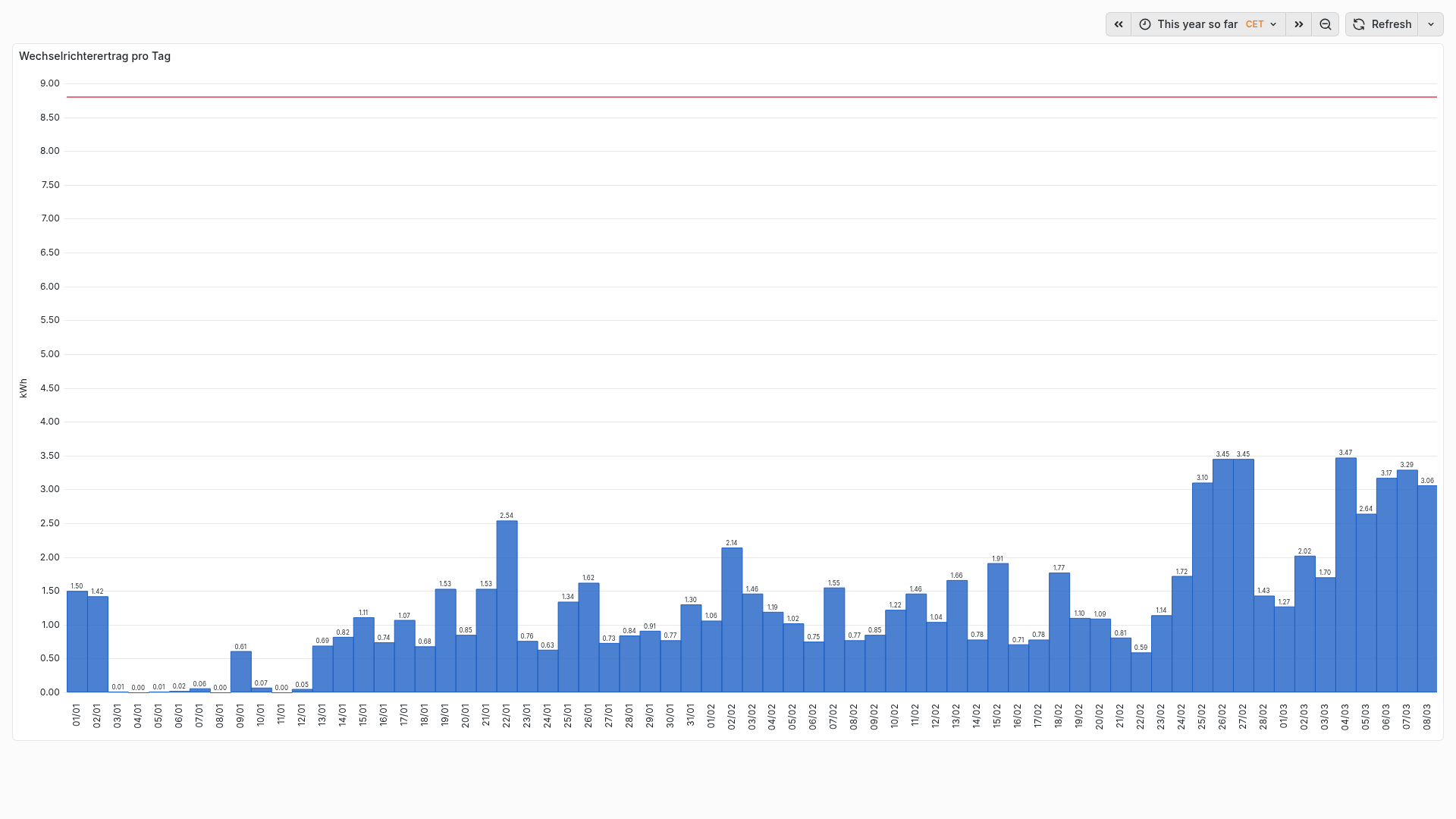Shift time range forward with double-right arrows
The width and height of the screenshot is (1456, 819).
coord(1298,24)
